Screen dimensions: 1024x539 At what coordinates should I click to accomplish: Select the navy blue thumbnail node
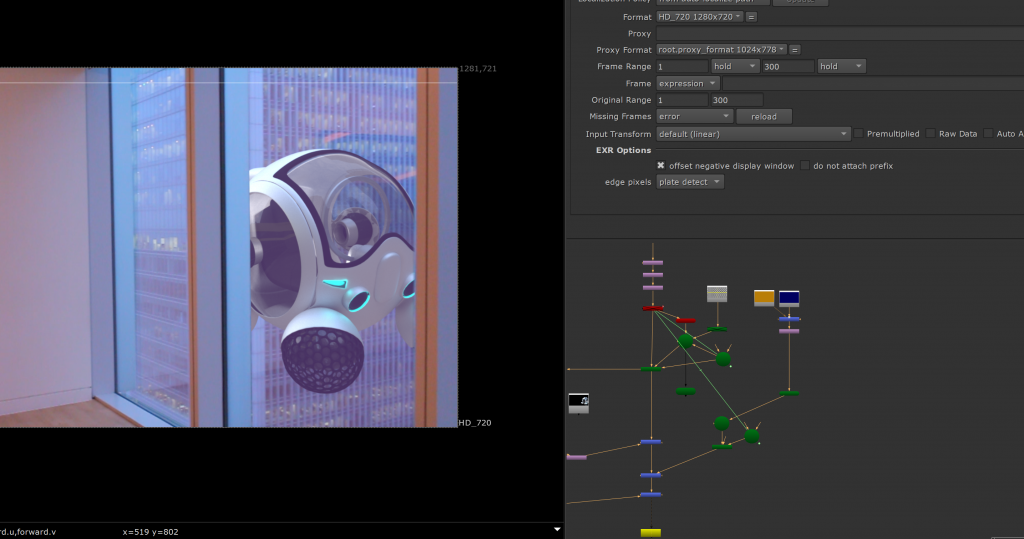coord(789,299)
